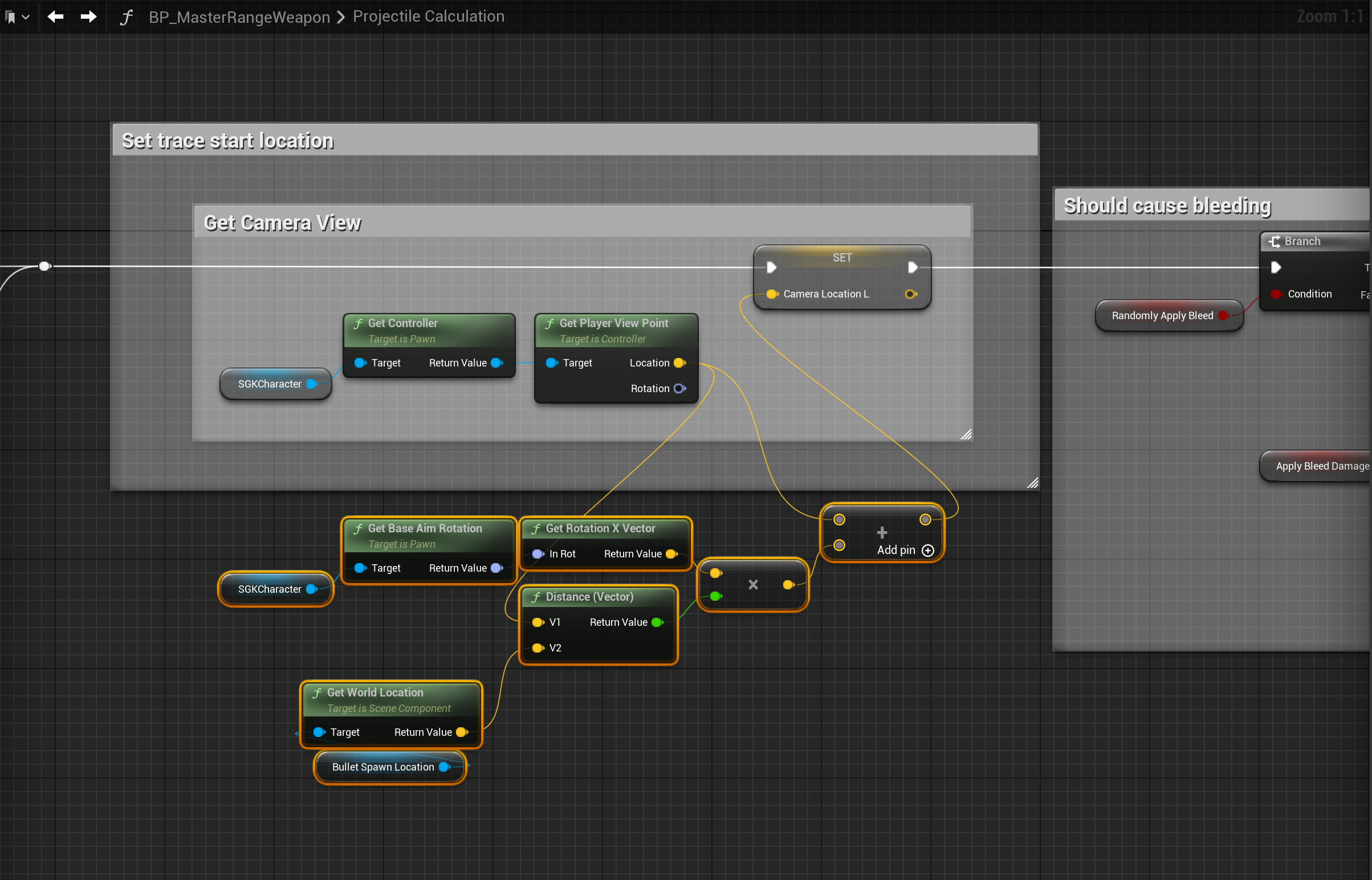Click Location output pin on Get Player View Point
The height and width of the screenshot is (880, 1372).
[679, 363]
